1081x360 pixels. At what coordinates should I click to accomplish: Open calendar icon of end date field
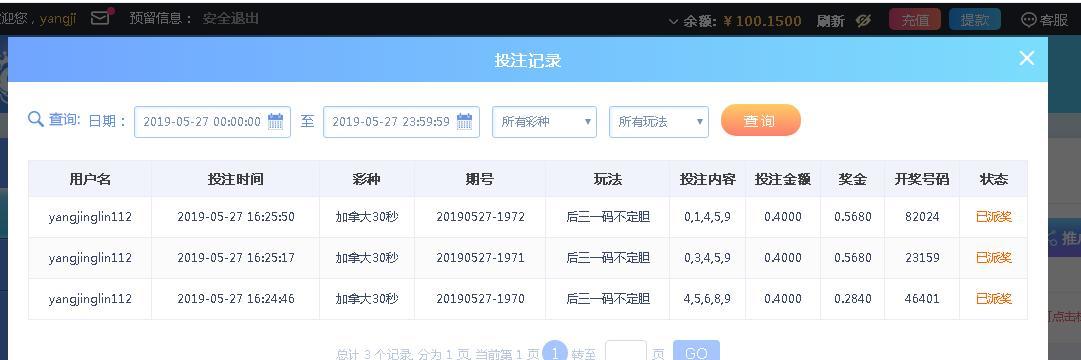(x=465, y=121)
